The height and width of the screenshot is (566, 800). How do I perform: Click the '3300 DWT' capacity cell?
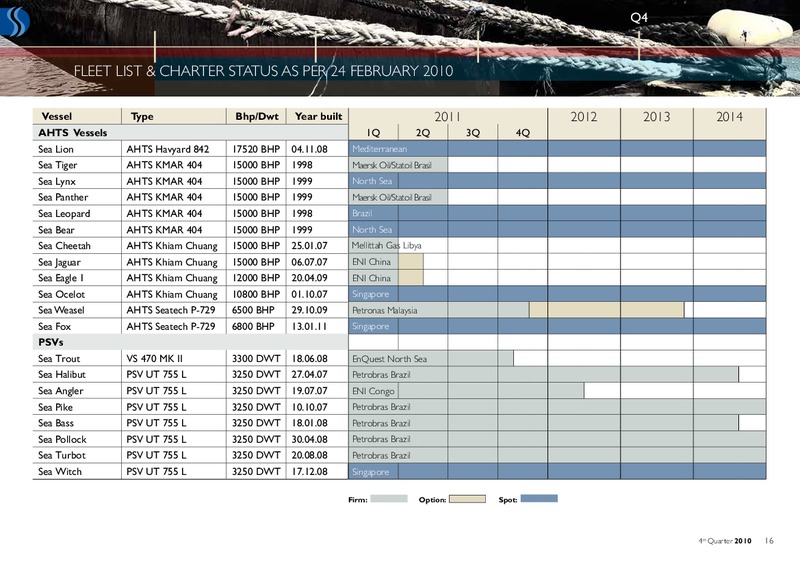coord(256,358)
